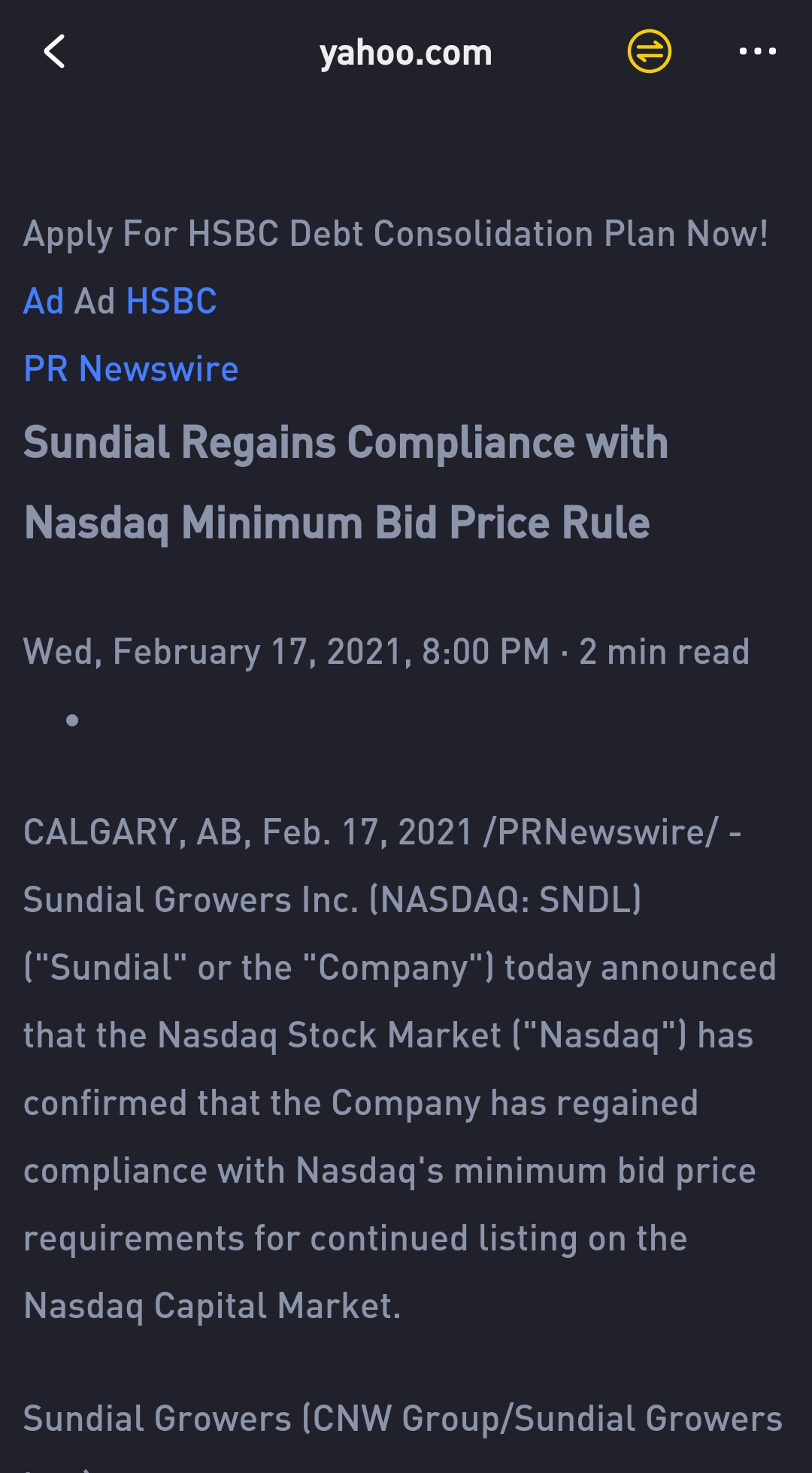Tap the "/PRNewswire/" text in article
This screenshot has height=1473, width=812.
(x=601, y=832)
